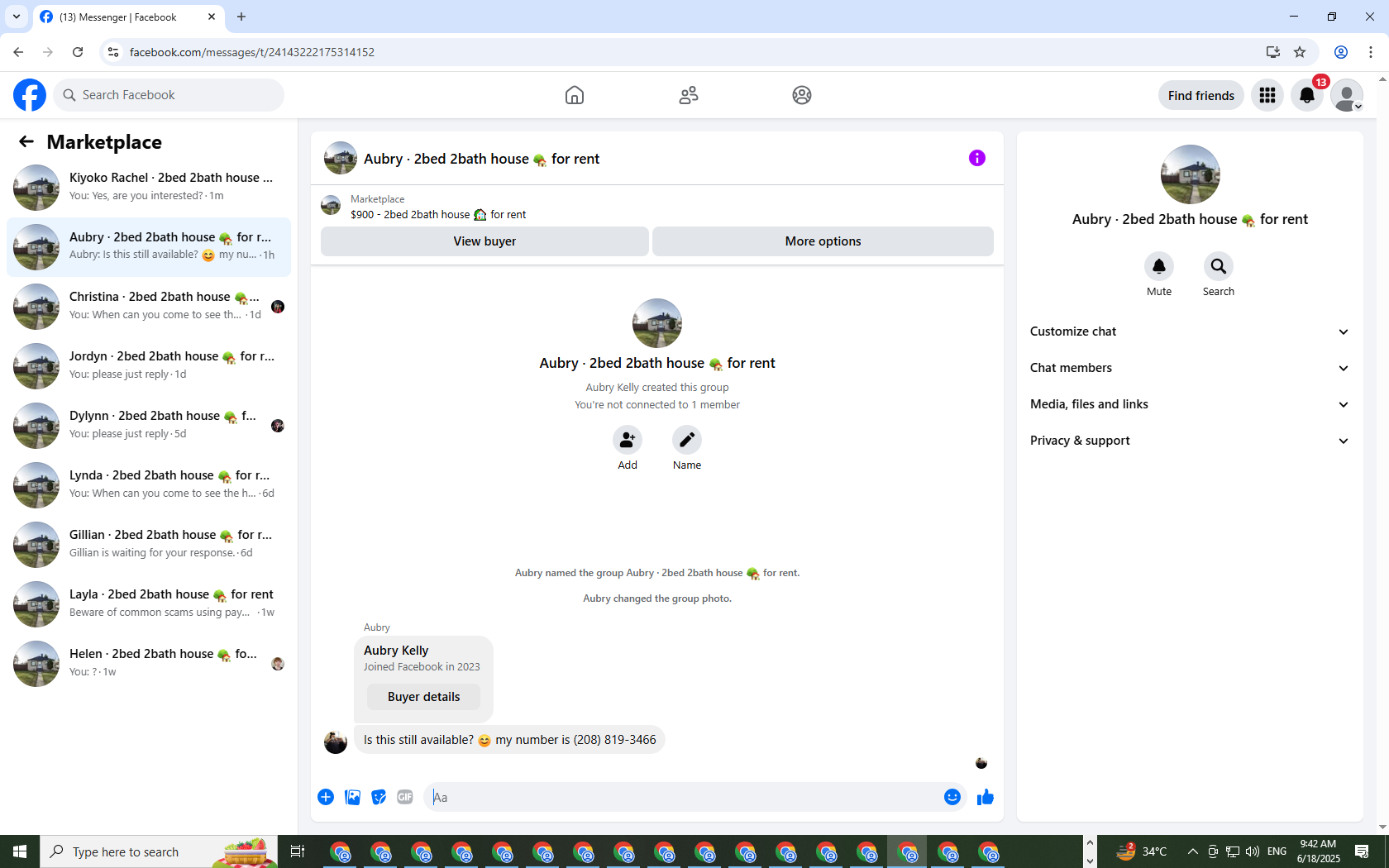Click the browser address bar URL
The width and height of the screenshot is (1389, 868).
[252, 52]
